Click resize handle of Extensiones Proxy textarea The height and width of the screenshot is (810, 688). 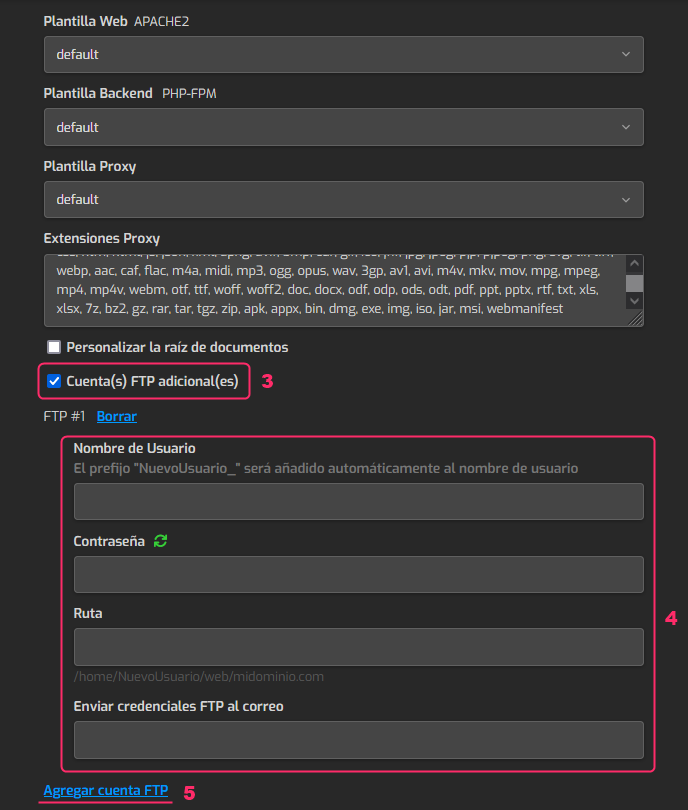636,320
